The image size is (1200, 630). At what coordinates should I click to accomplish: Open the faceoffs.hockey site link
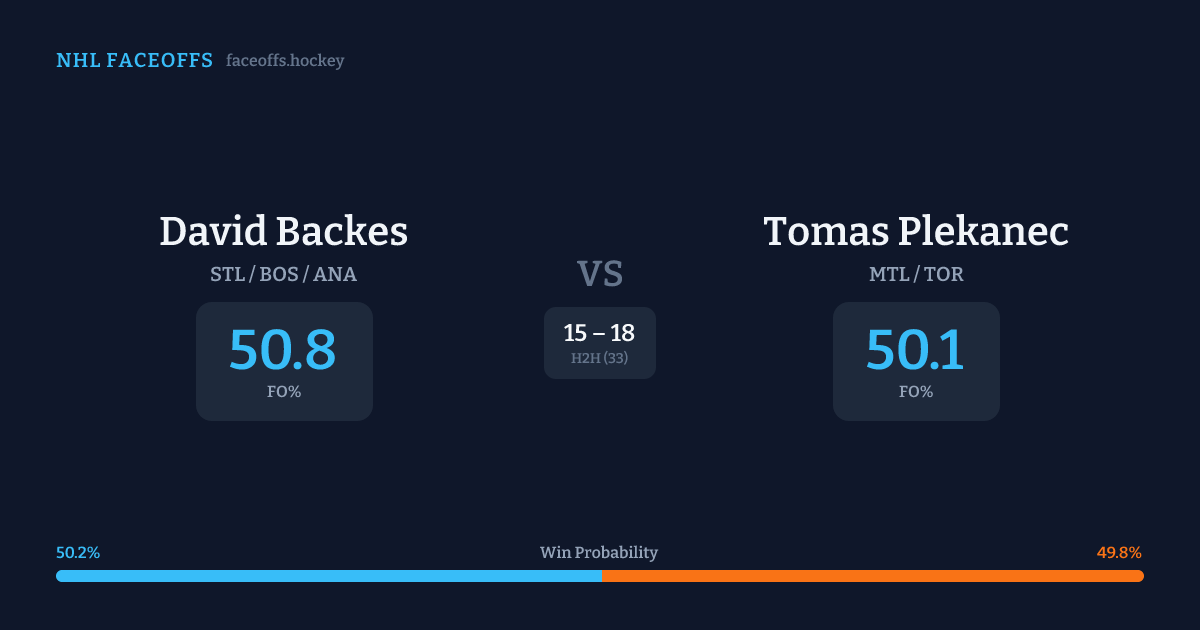pyautogui.click(x=285, y=61)
